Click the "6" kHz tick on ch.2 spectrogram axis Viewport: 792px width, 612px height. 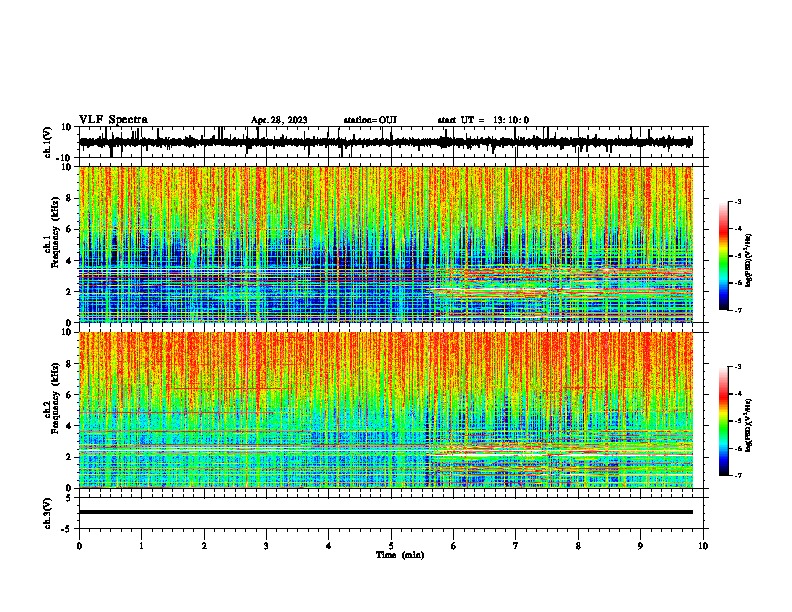tap(69, 394)
